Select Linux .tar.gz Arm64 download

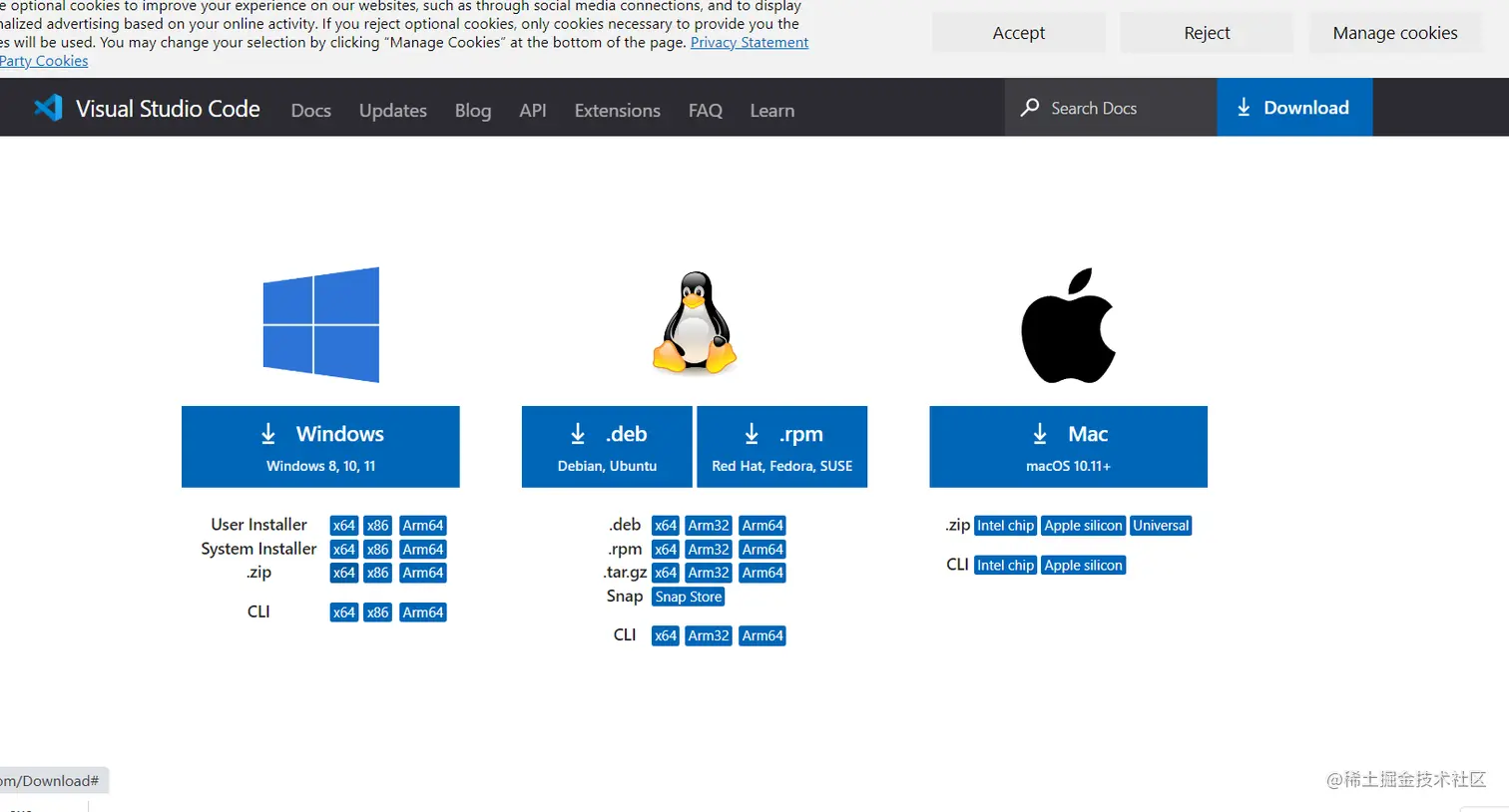point(762,573)
